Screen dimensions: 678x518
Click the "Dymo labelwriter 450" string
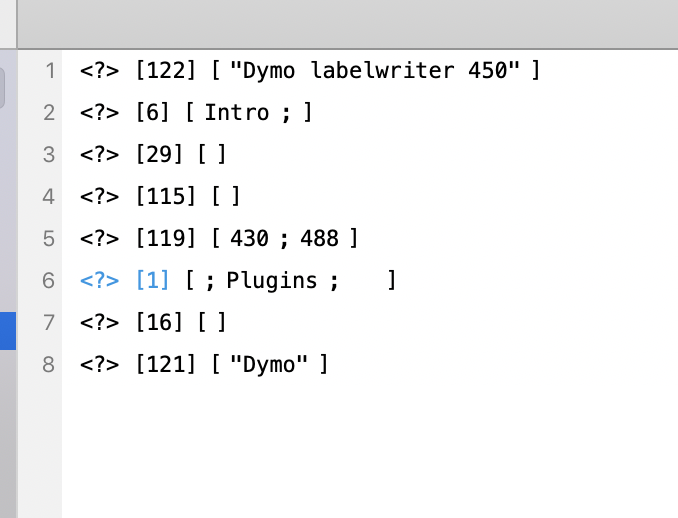(x=375, y=70)
